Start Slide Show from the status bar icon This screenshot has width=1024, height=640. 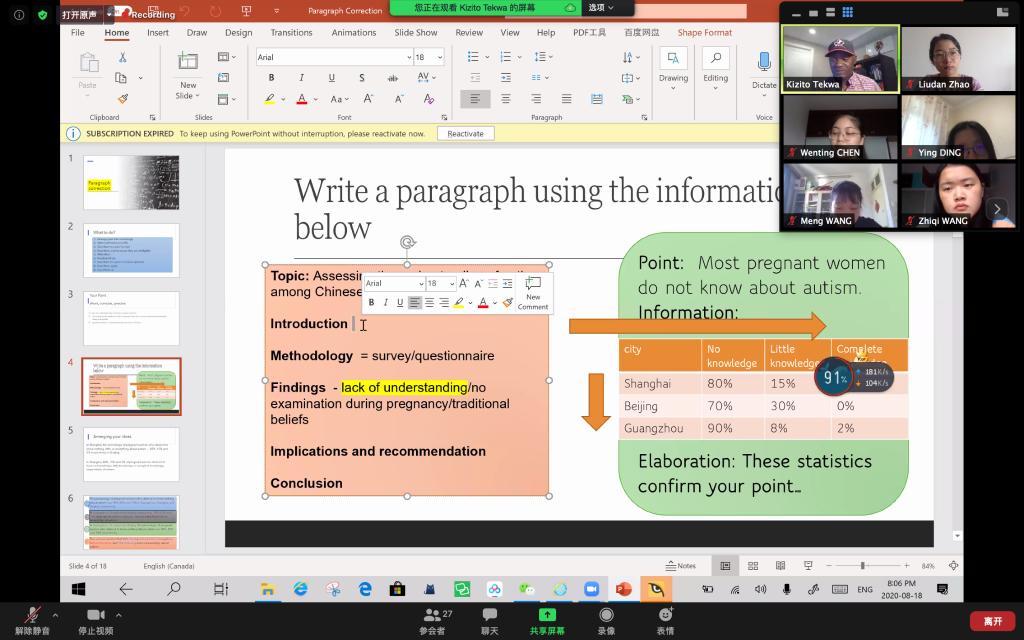[808, 566]
